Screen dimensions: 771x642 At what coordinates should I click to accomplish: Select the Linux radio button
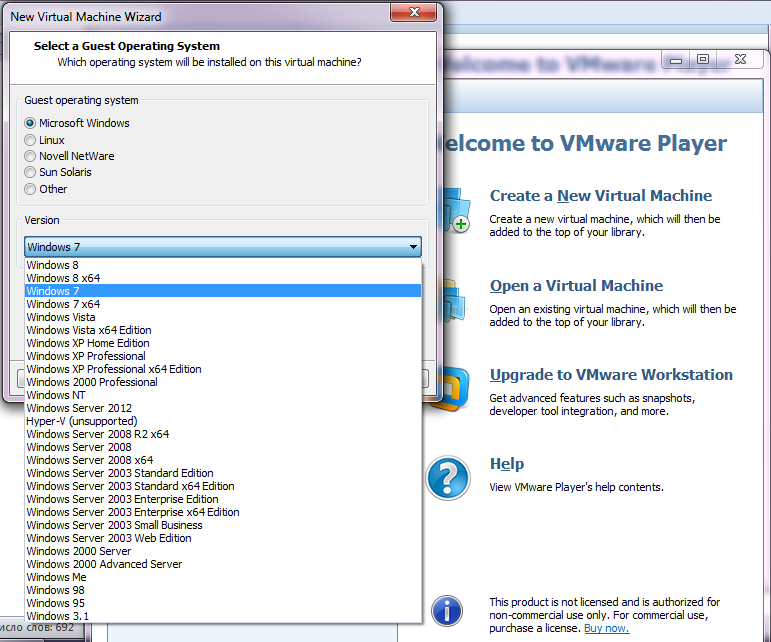point(30,140)
